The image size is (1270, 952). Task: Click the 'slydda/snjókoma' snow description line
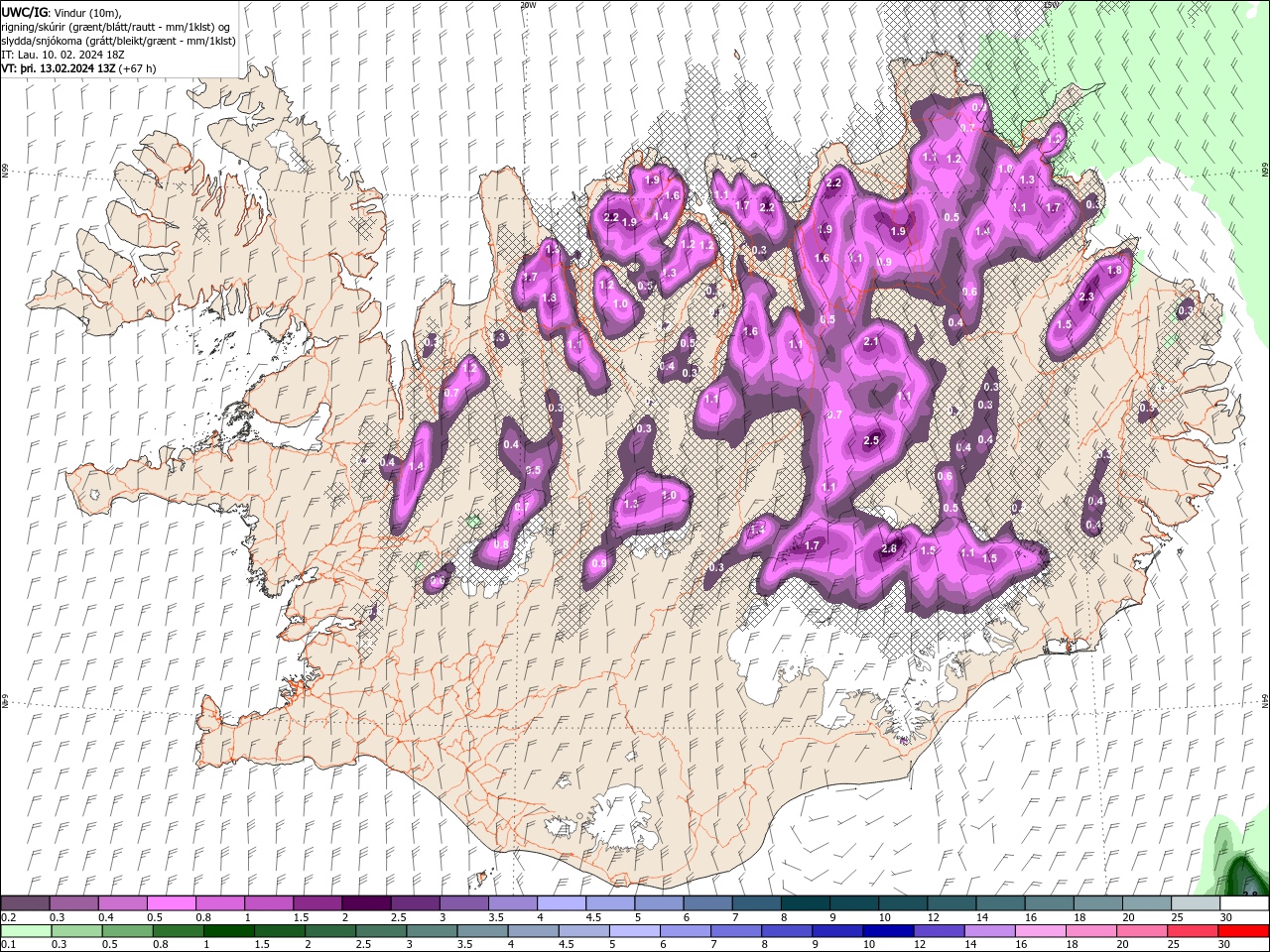[118, 41]
